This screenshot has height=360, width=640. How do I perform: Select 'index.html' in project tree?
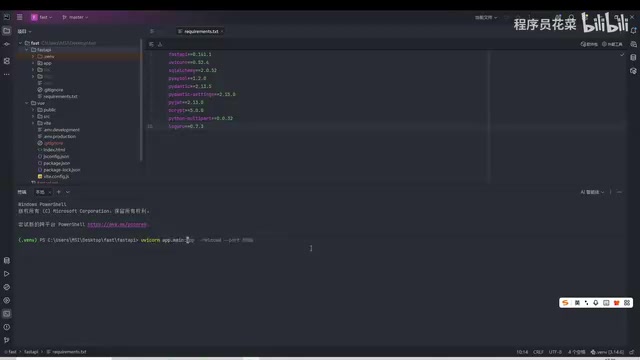[54, 150]
